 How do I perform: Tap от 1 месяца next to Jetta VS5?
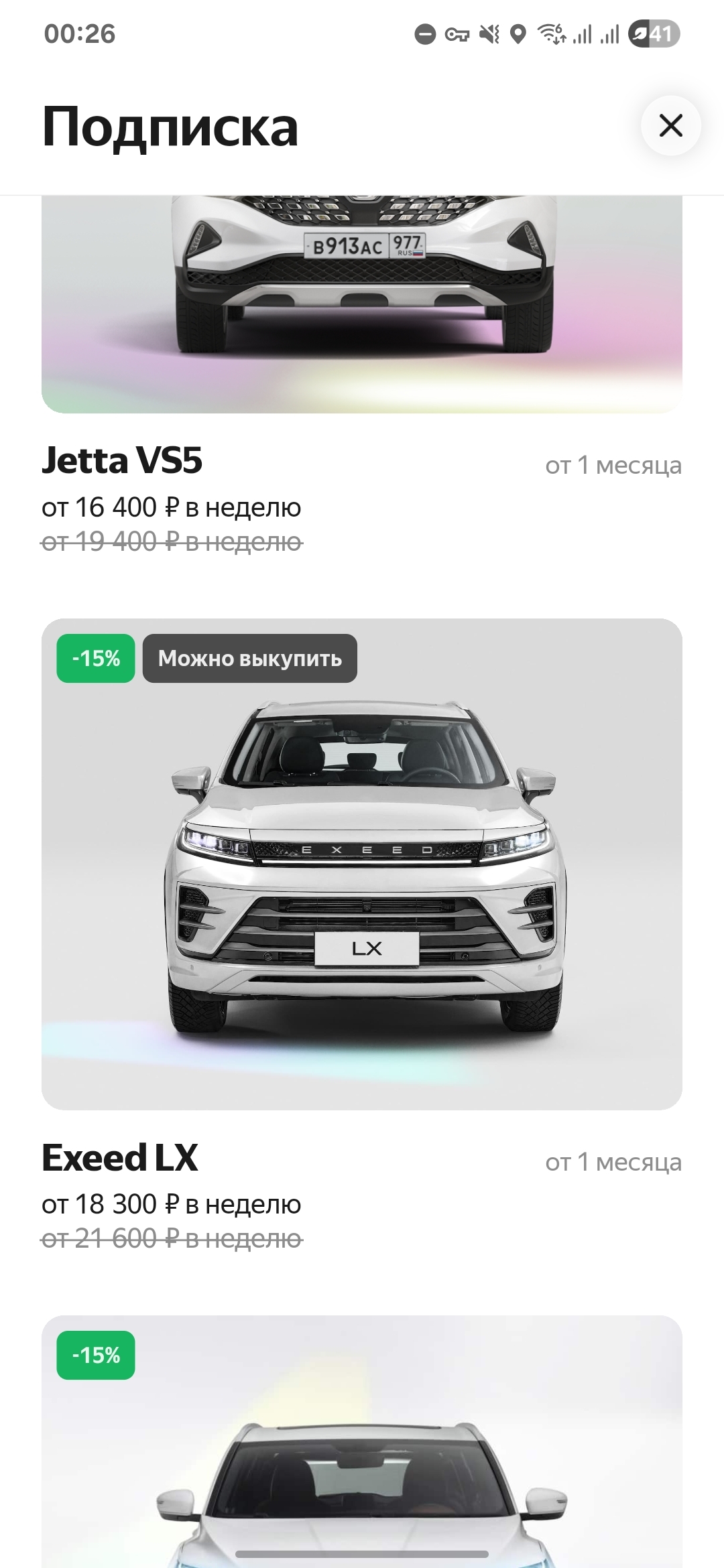point(613,464)
